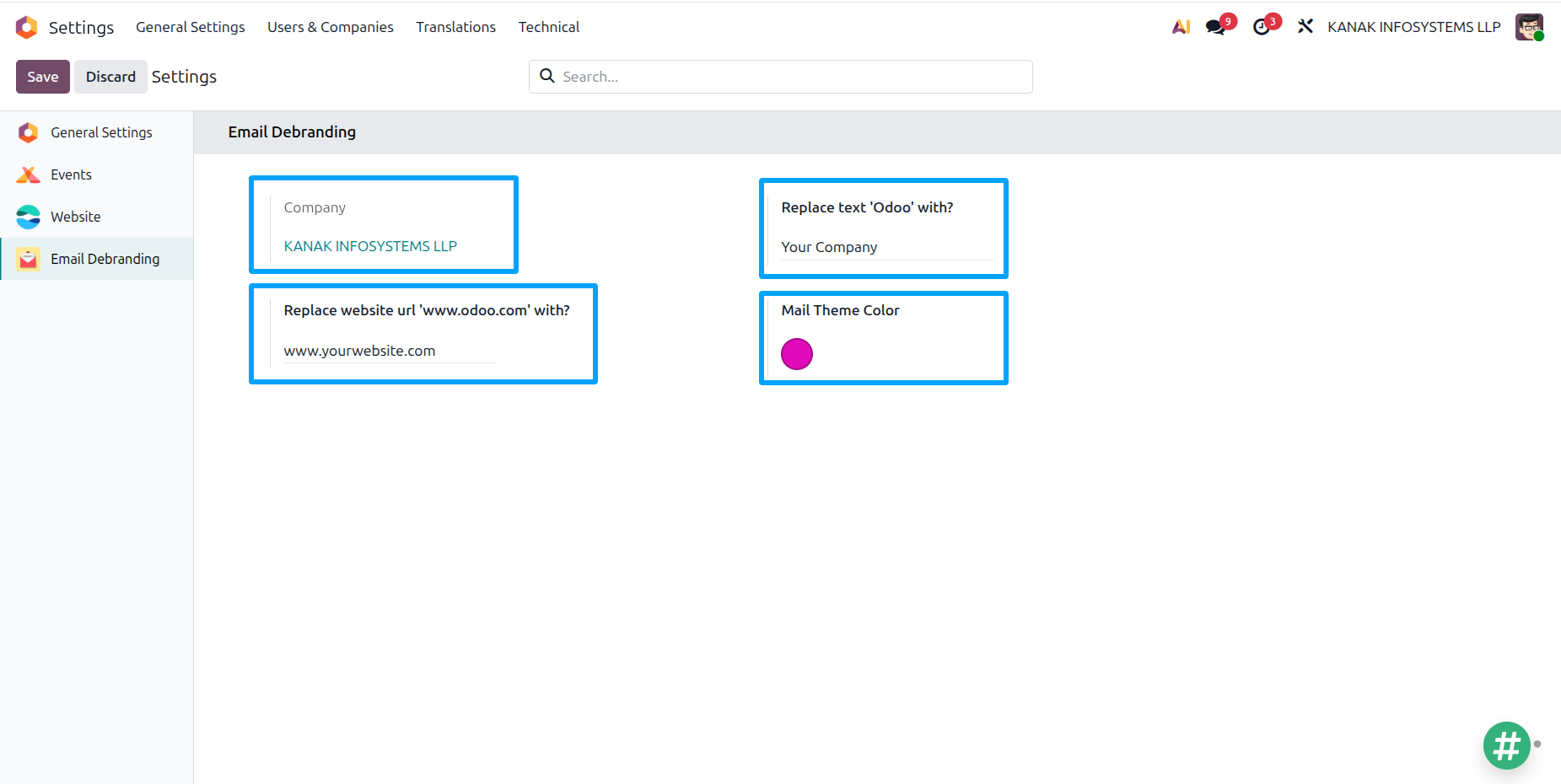1561x784 pixels.
Task: Click the Mail Theme Color label
Action: pos(840,310)
